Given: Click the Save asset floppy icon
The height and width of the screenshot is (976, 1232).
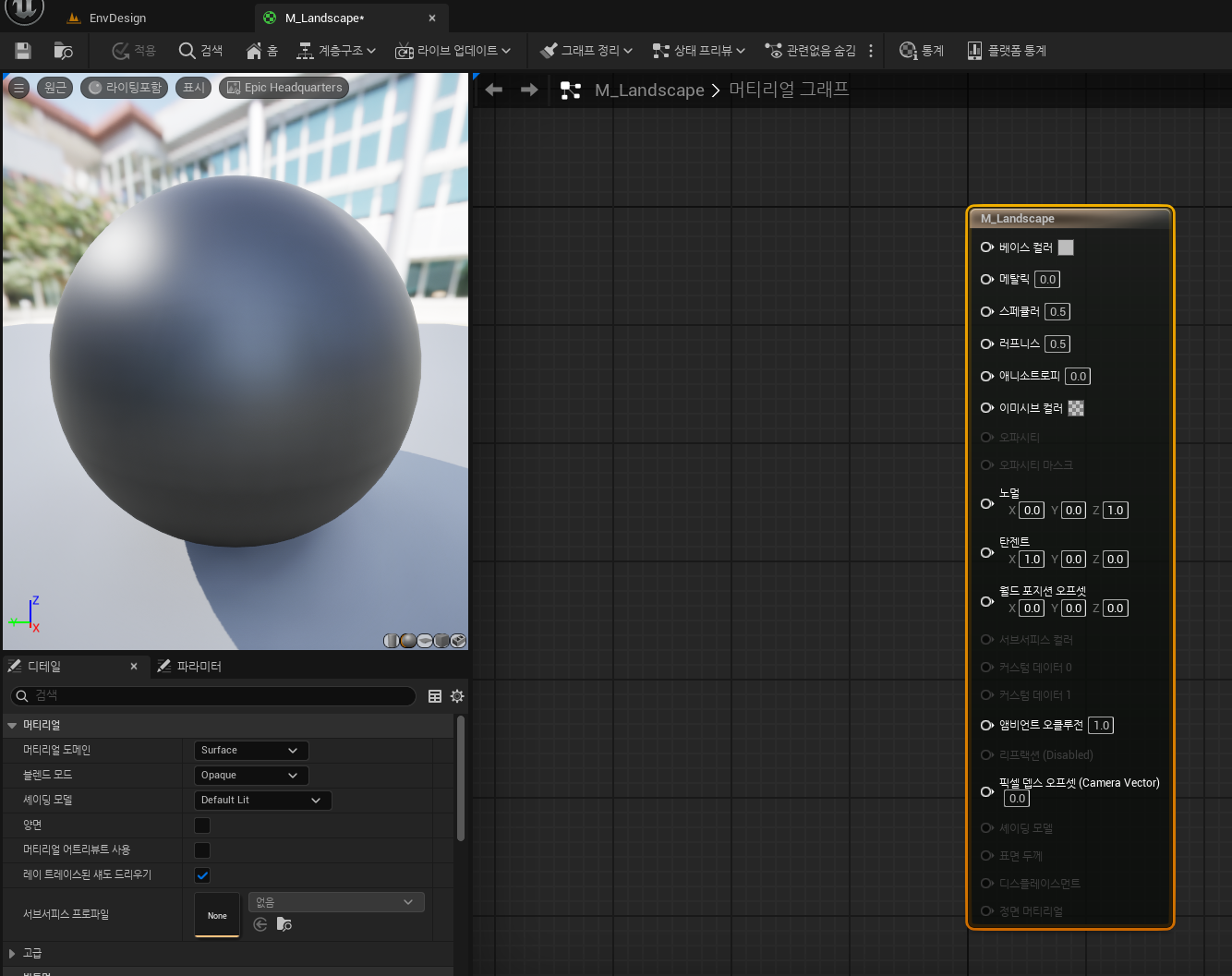Looking at the screenshot, I should (23, 51).
